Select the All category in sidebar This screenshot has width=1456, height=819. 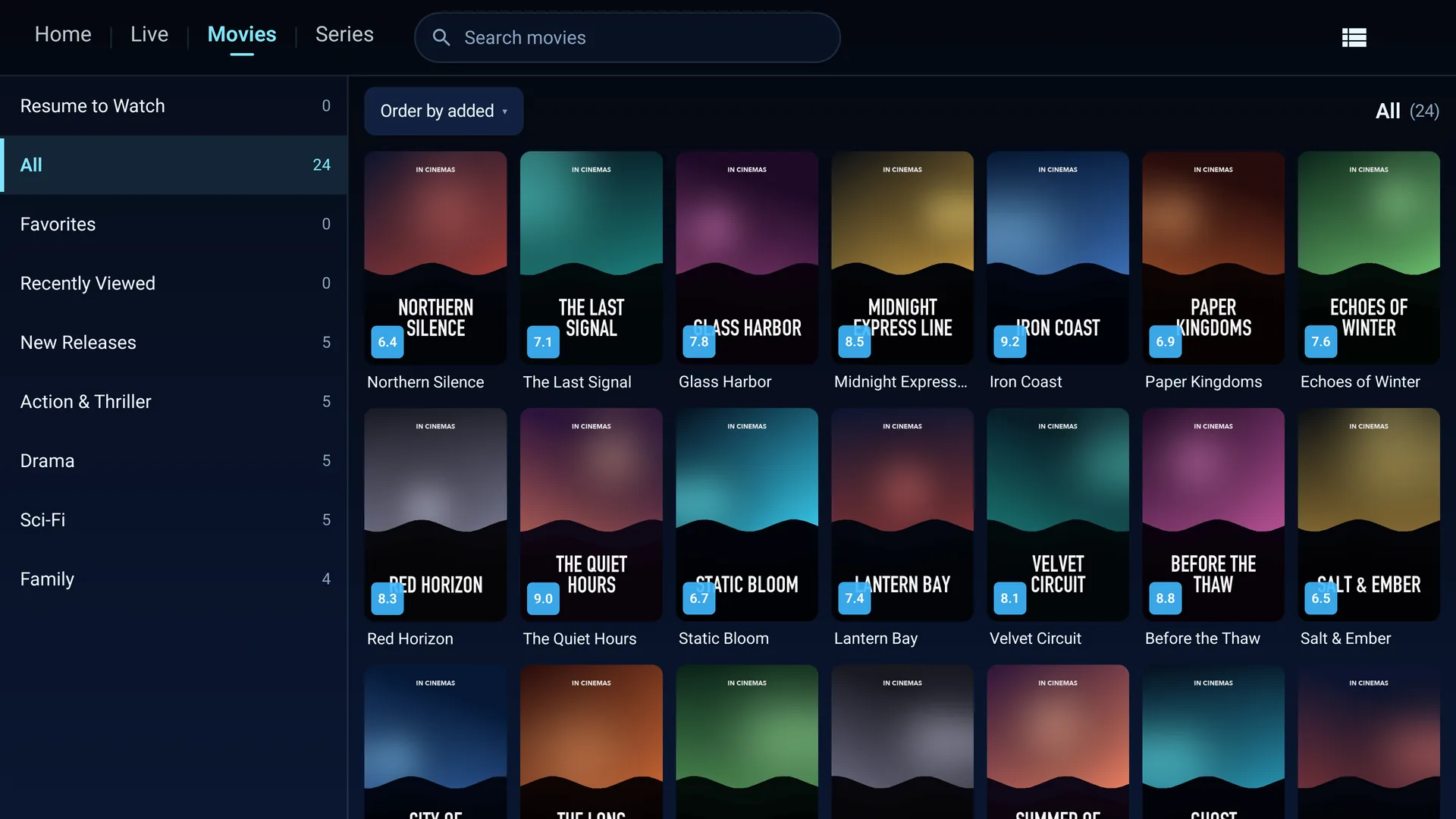tap(174, 165)
